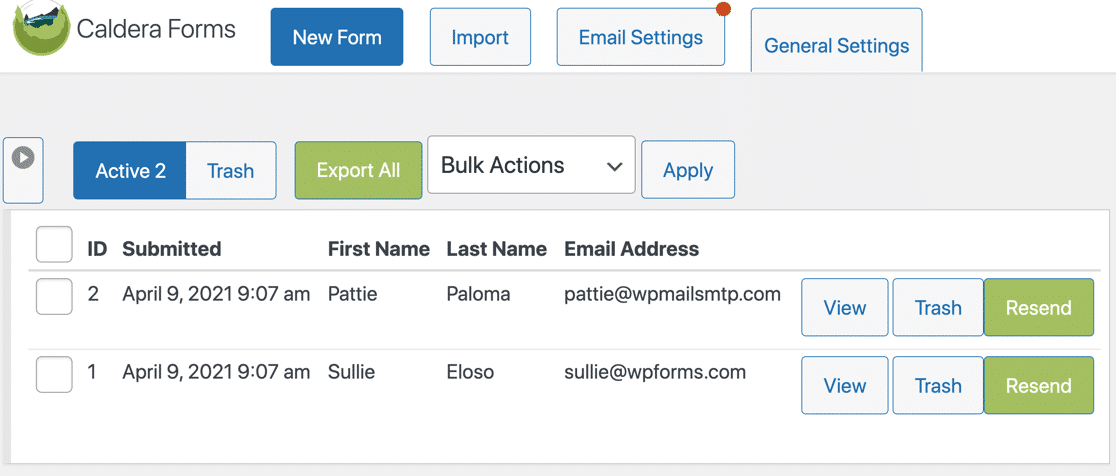Create a New Form
Viewport: 1116px width, 476px height.
point(337,38)
